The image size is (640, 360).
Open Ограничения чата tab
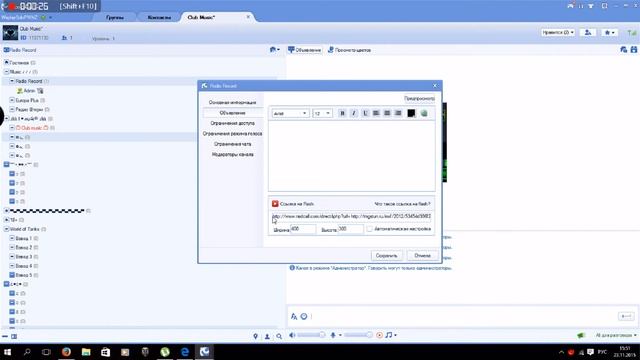tap(232, 144)
